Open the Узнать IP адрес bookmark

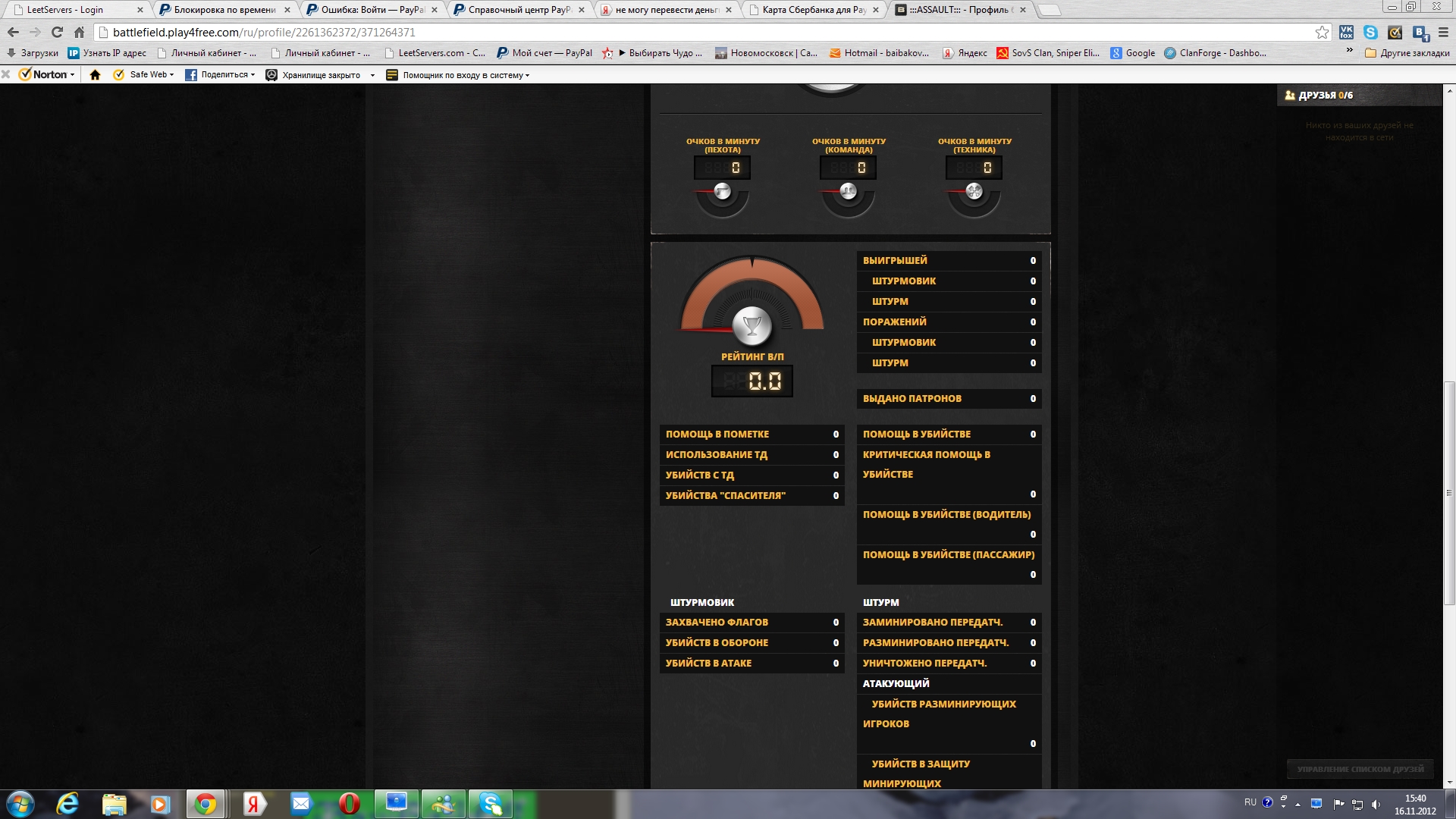(107, 53)
